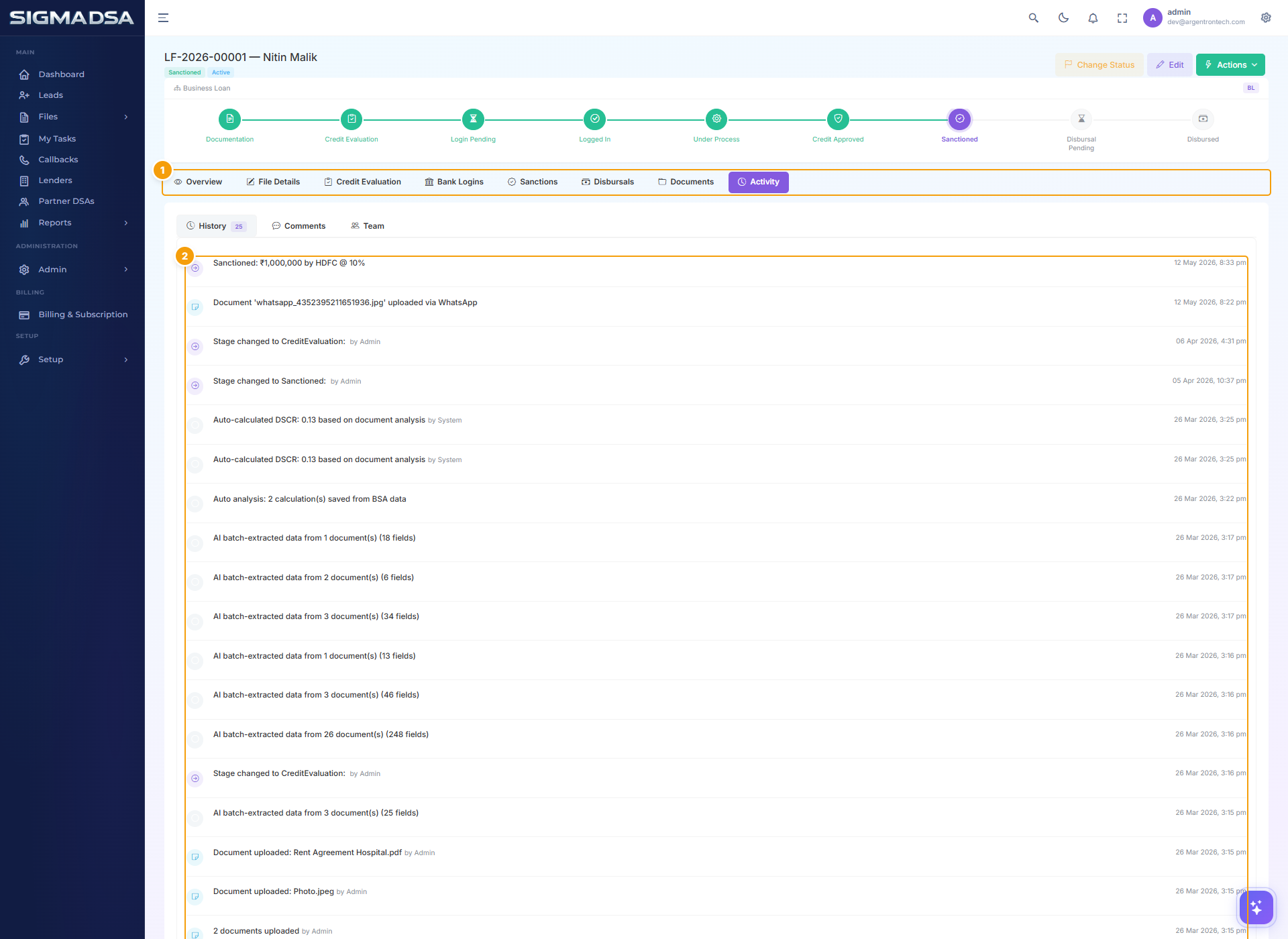Select the Activity tab
This screenshot has width=1288, height=939.
(759, 182)
